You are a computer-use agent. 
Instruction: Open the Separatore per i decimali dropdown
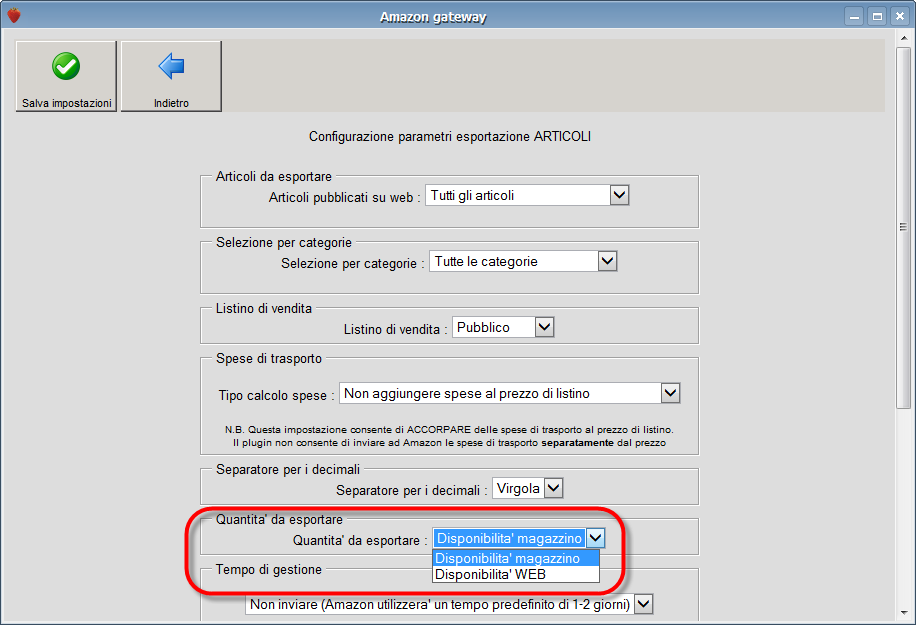[x=553, y=488]
